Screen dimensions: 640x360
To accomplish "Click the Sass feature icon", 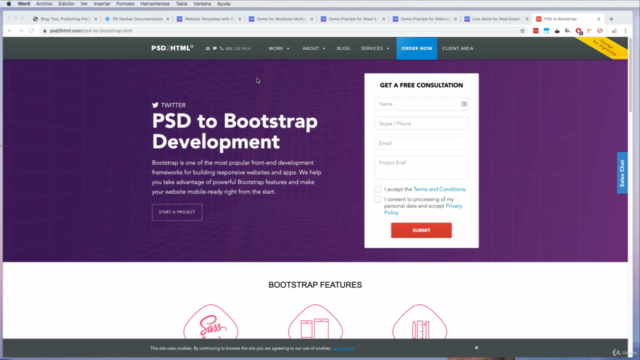I will pyautogui.click(x=211, y=322).
